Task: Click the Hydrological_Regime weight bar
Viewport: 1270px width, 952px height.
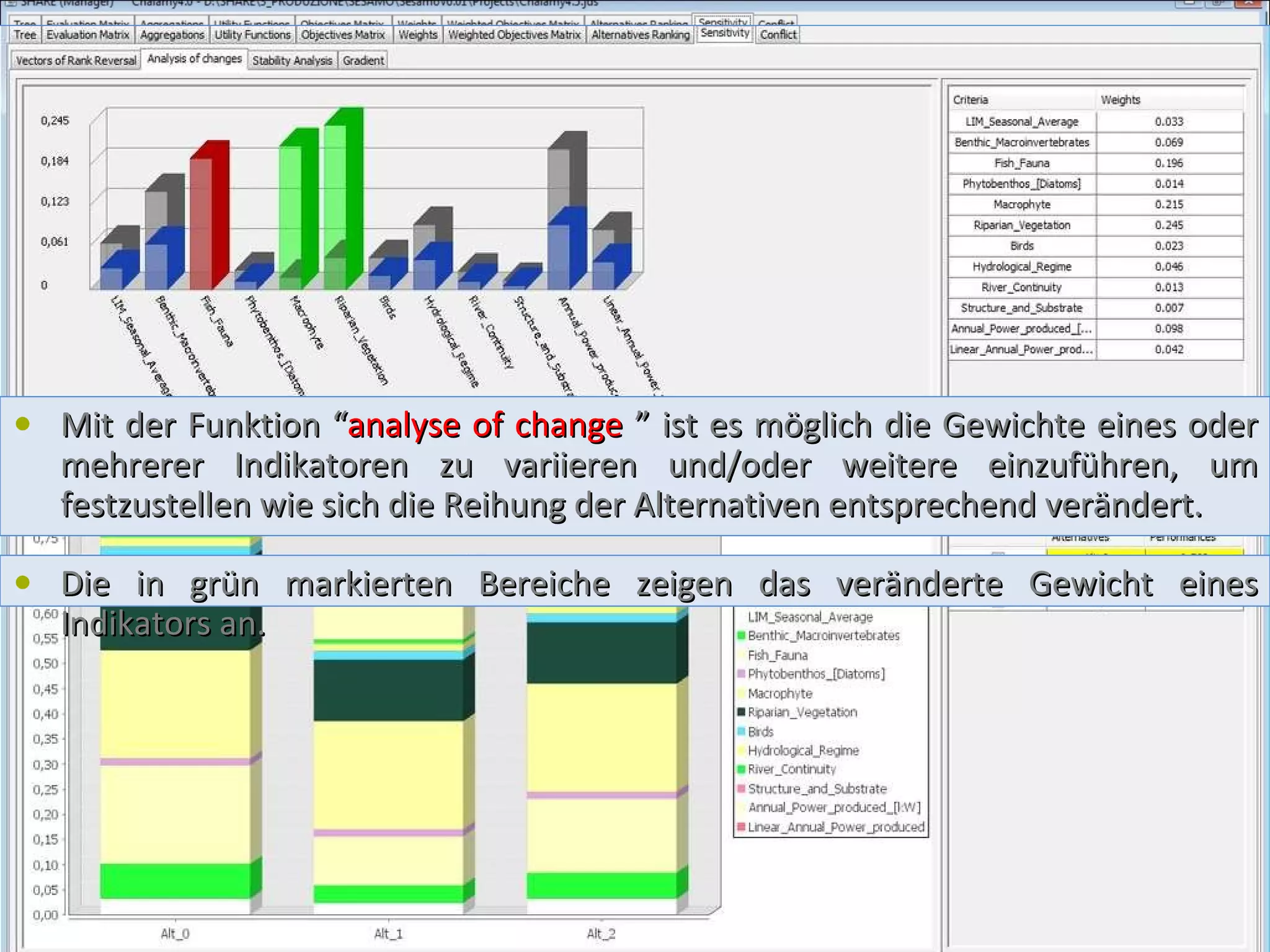Action: pyautogui.click(x=433, y=249)
